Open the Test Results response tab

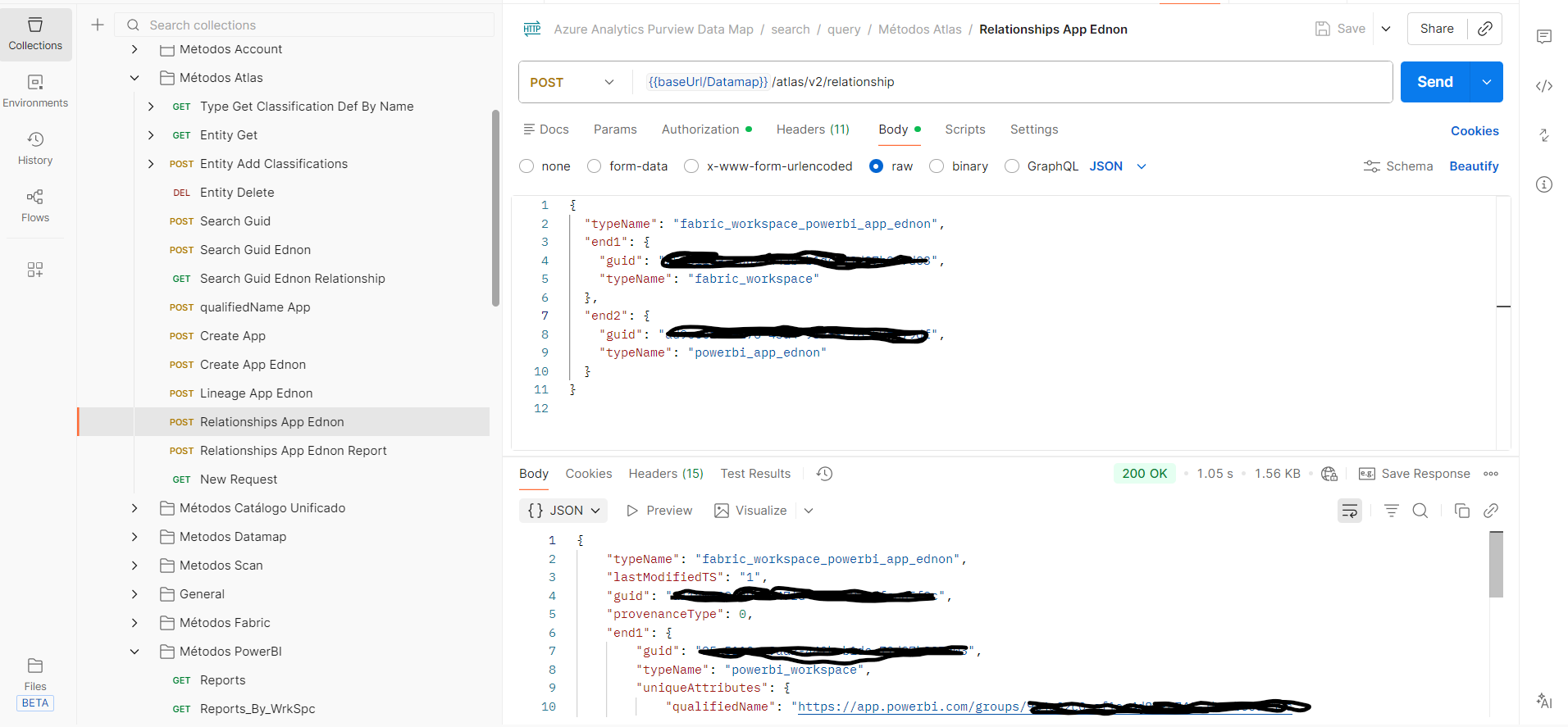[755, 474]
